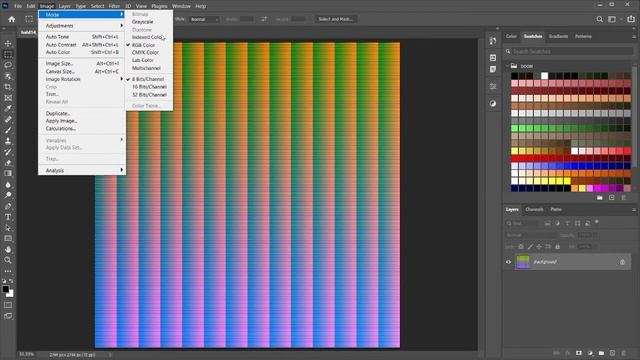Toggle Quick Mask mode icon
The width and height of the screenshot is (640, 360).
pyautogui.click(x=8, y=305)
